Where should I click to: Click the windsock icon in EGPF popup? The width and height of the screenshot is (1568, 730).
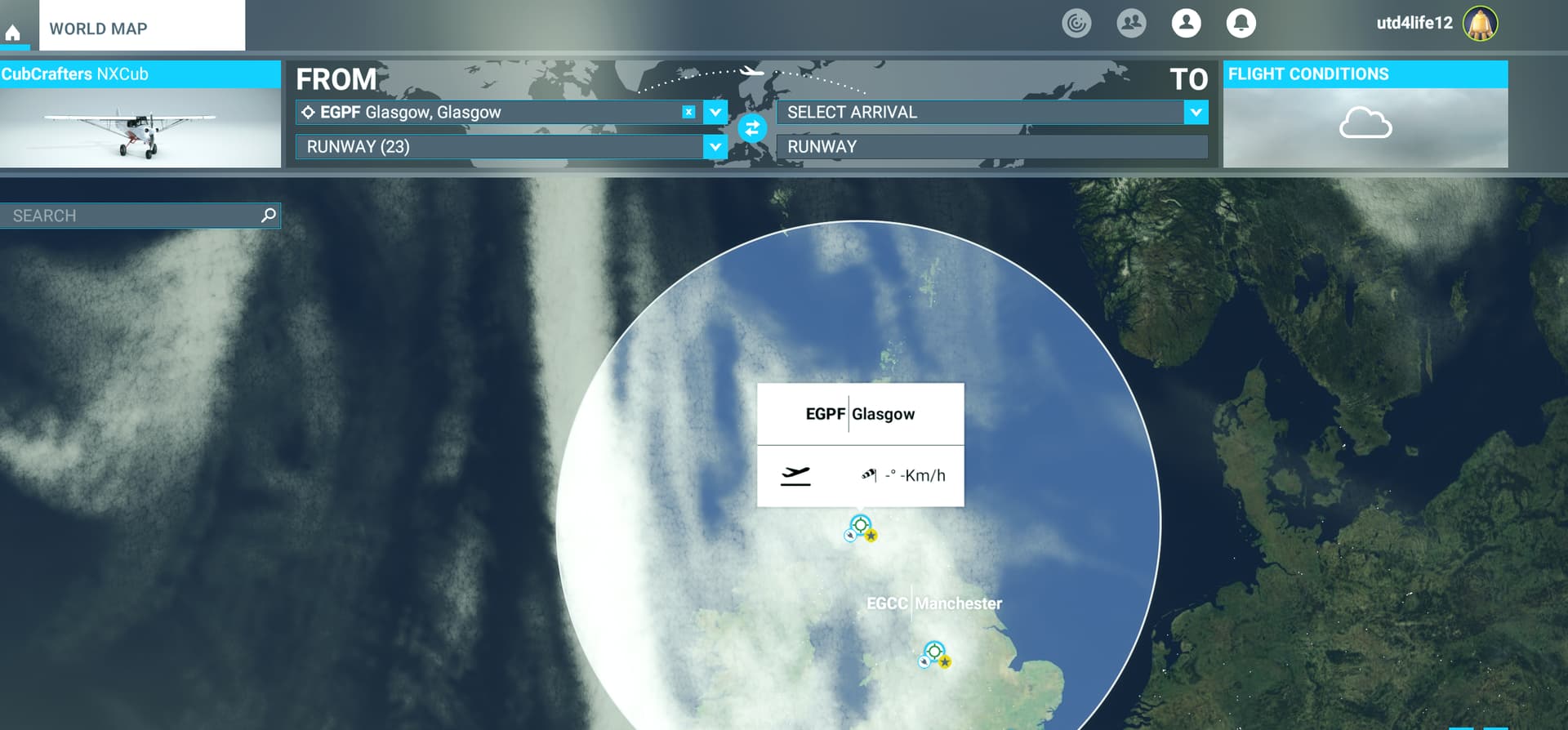tap(870, 474)
